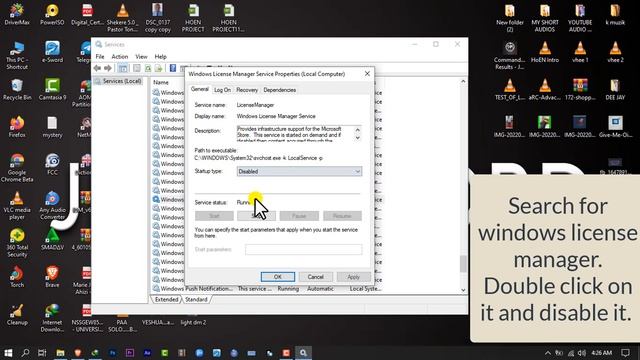640x360 pixels.
Task: Click the Resume button in service properties
Action: [x=342, y=216]
